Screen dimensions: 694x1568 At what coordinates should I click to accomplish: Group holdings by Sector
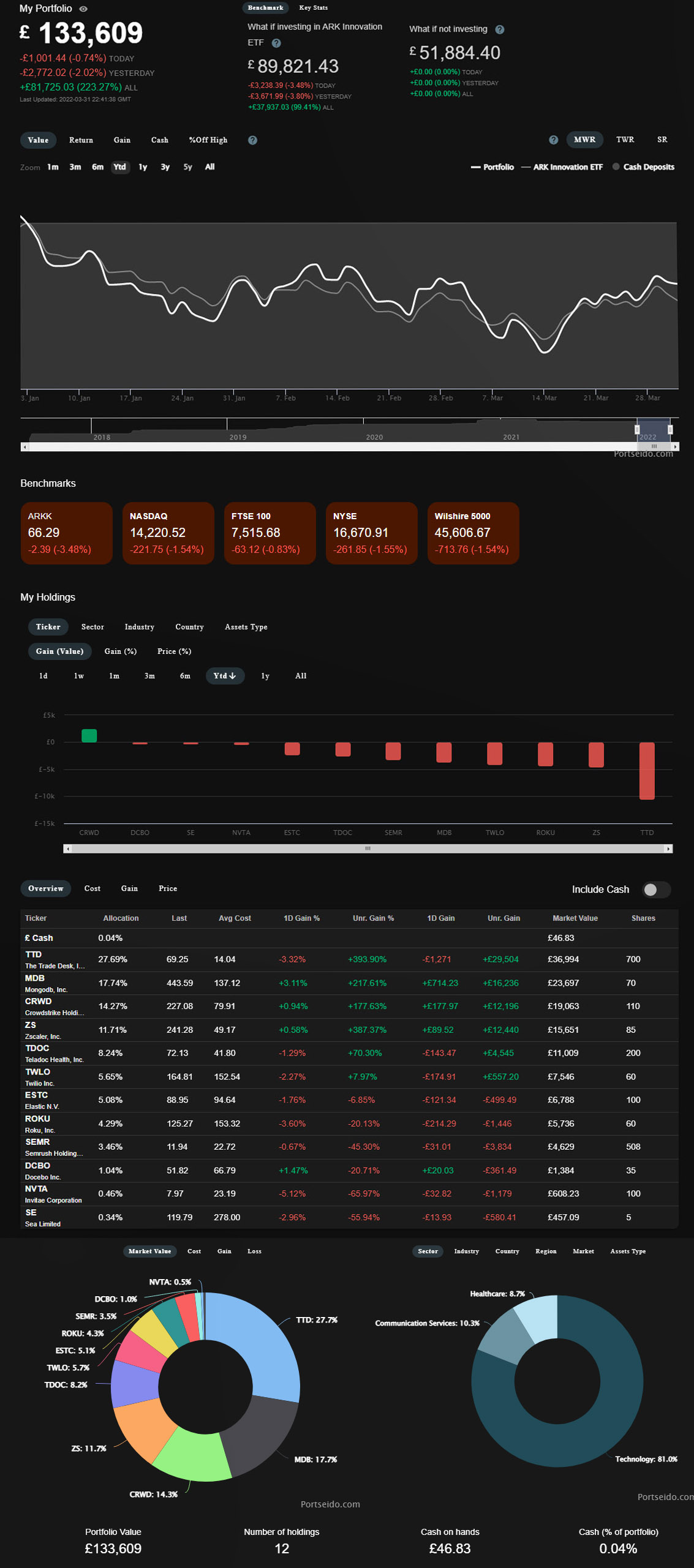coord(92,627)
